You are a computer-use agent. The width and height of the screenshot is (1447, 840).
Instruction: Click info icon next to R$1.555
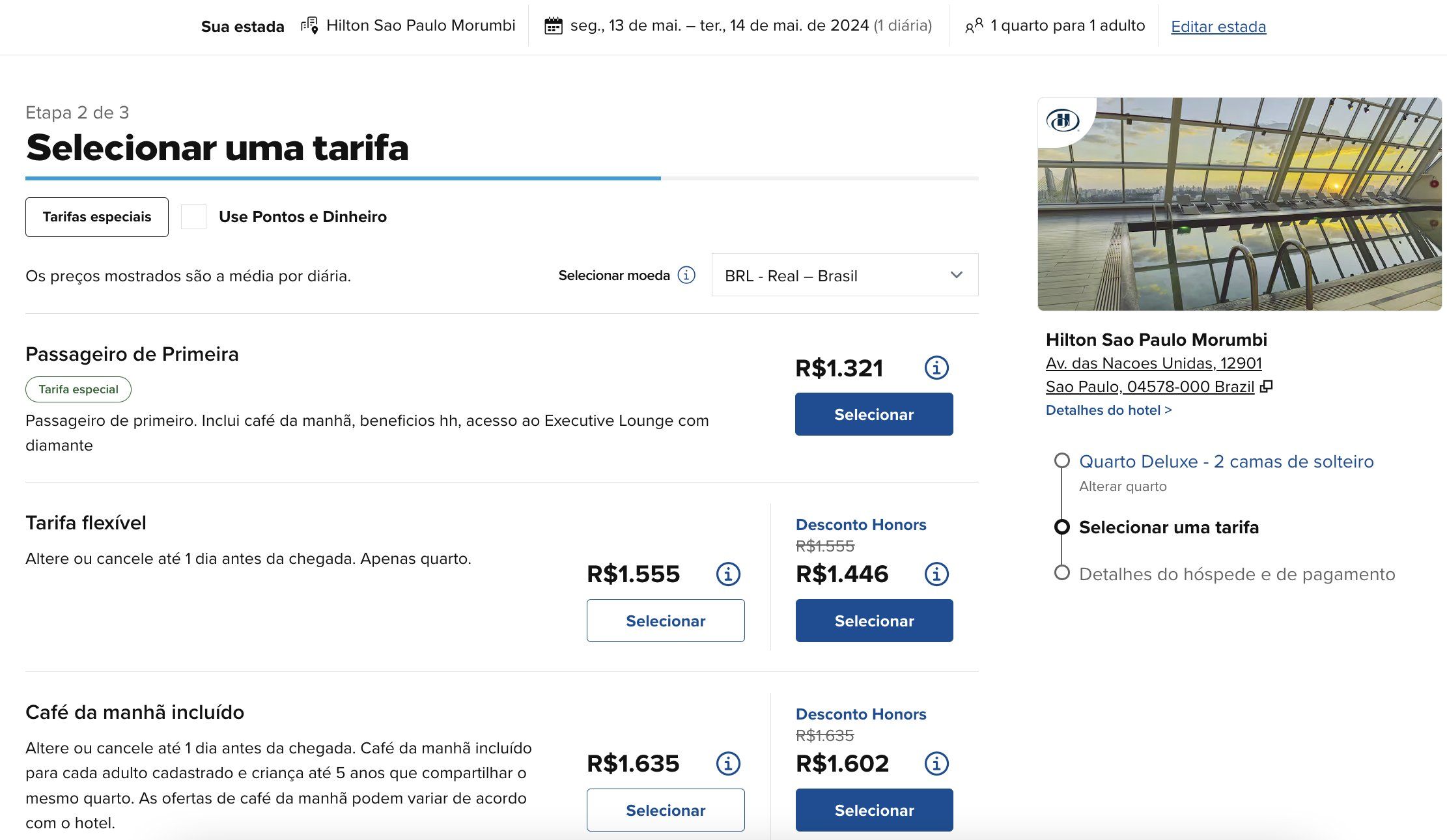728,574
